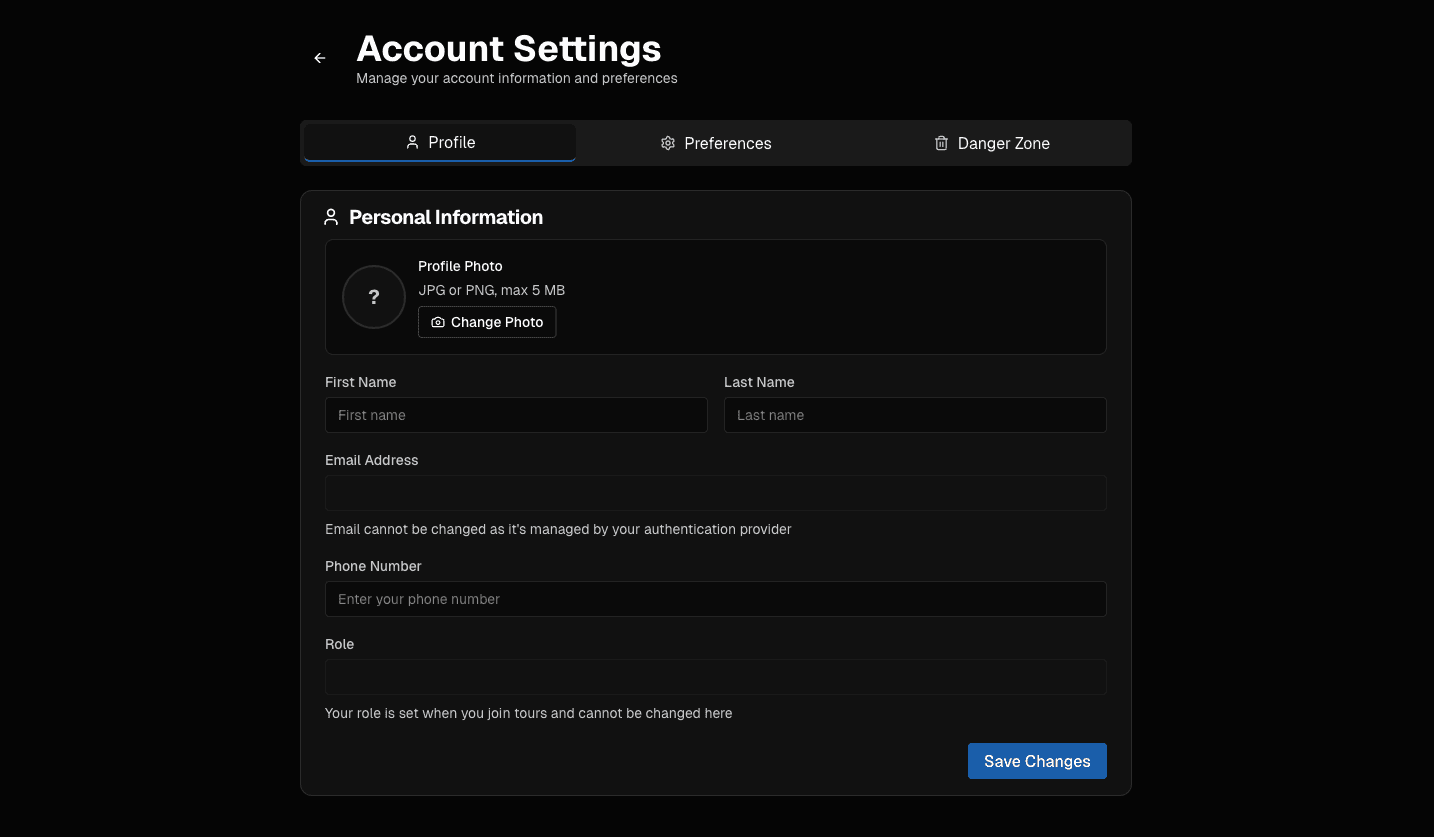Click the person icon beside Personal Information heading
1434x837 pixels.
click(x=331, y=216)
